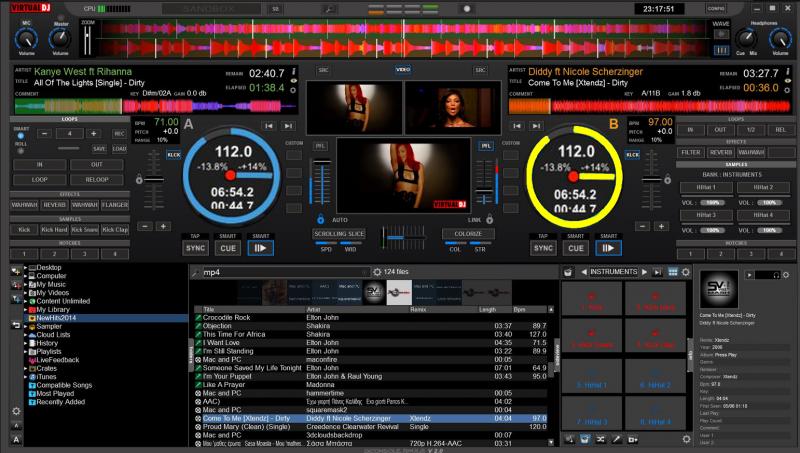Open sampler panel settings gear at top

(x=686, y=272)
